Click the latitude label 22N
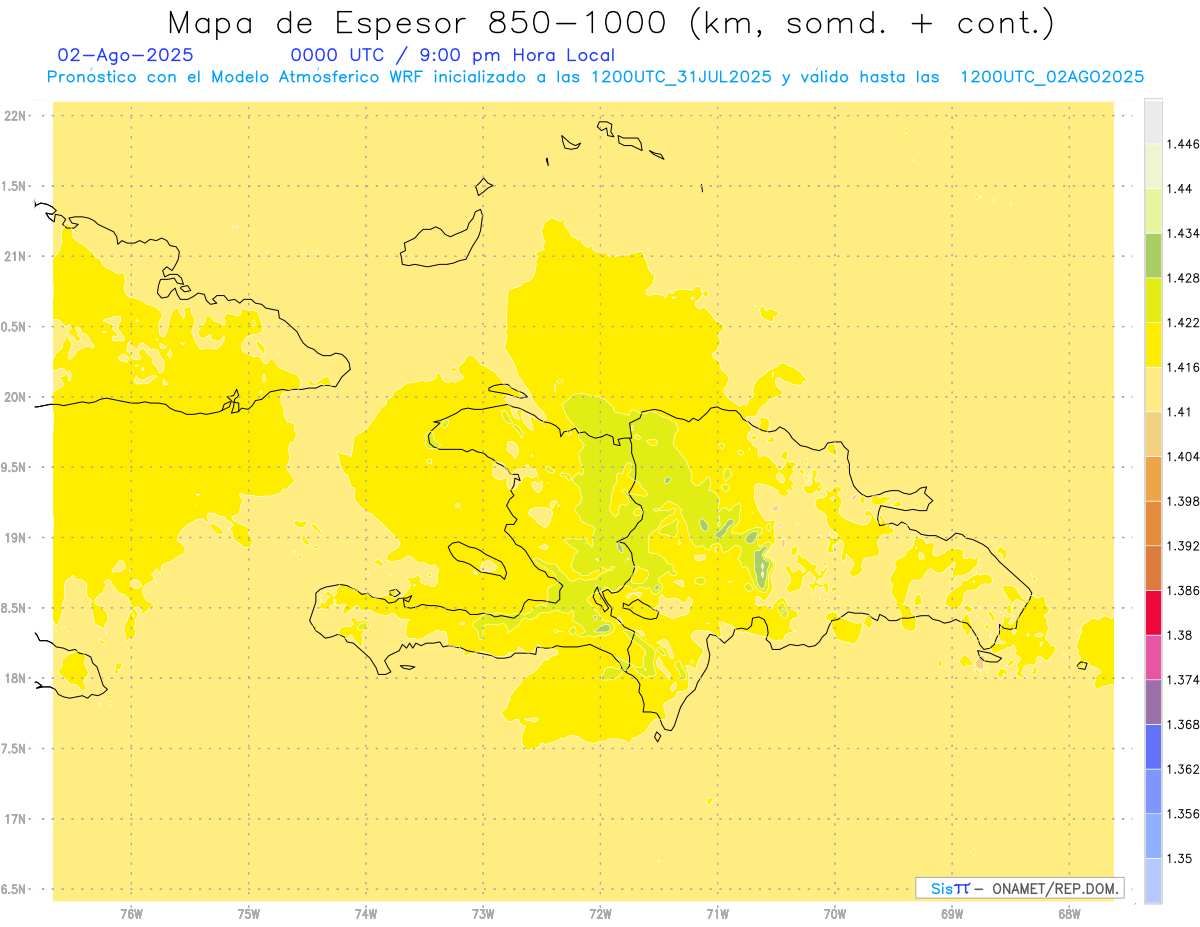 14,116
